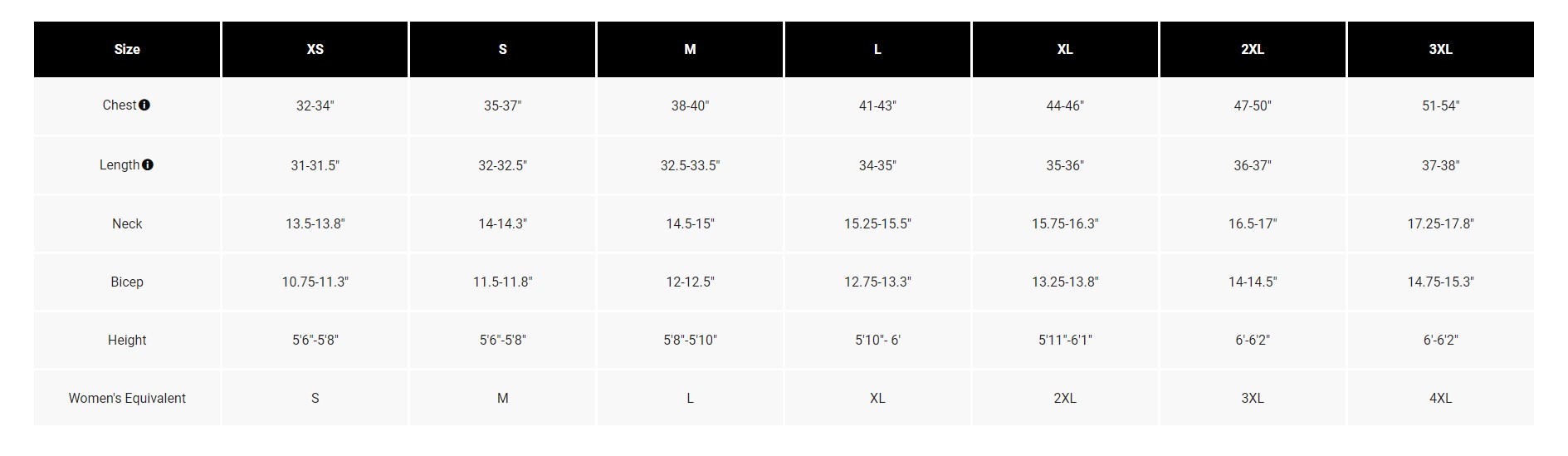This screenshot has height=456, width=1568.
Task: Click the info icon beside Length
Action: pyautogui.click(x=148, y=165)
